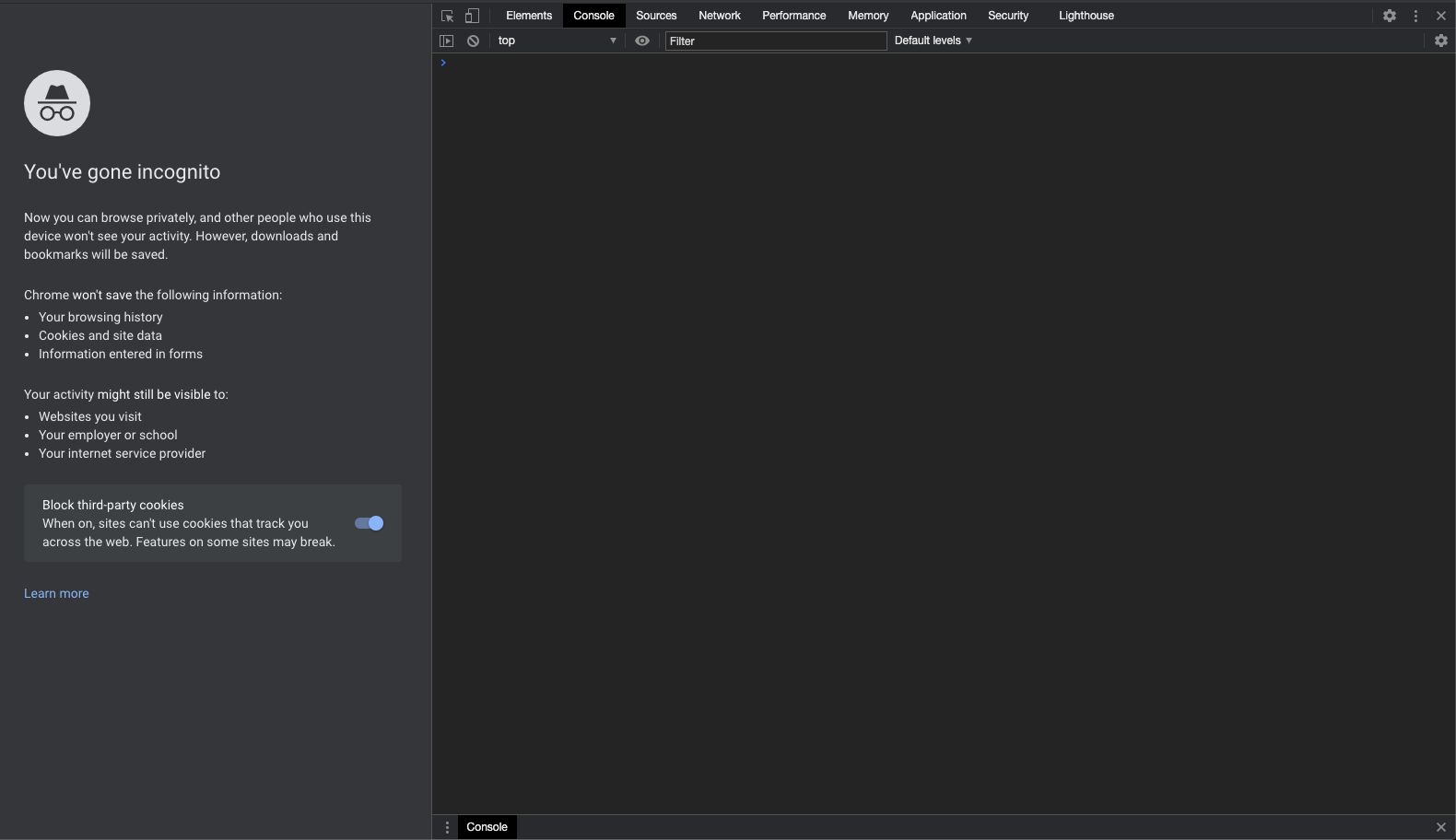The image size is (1456, 840).
Task: Open the Application tab
Action: pyautogui.click(x=938, y=16)
